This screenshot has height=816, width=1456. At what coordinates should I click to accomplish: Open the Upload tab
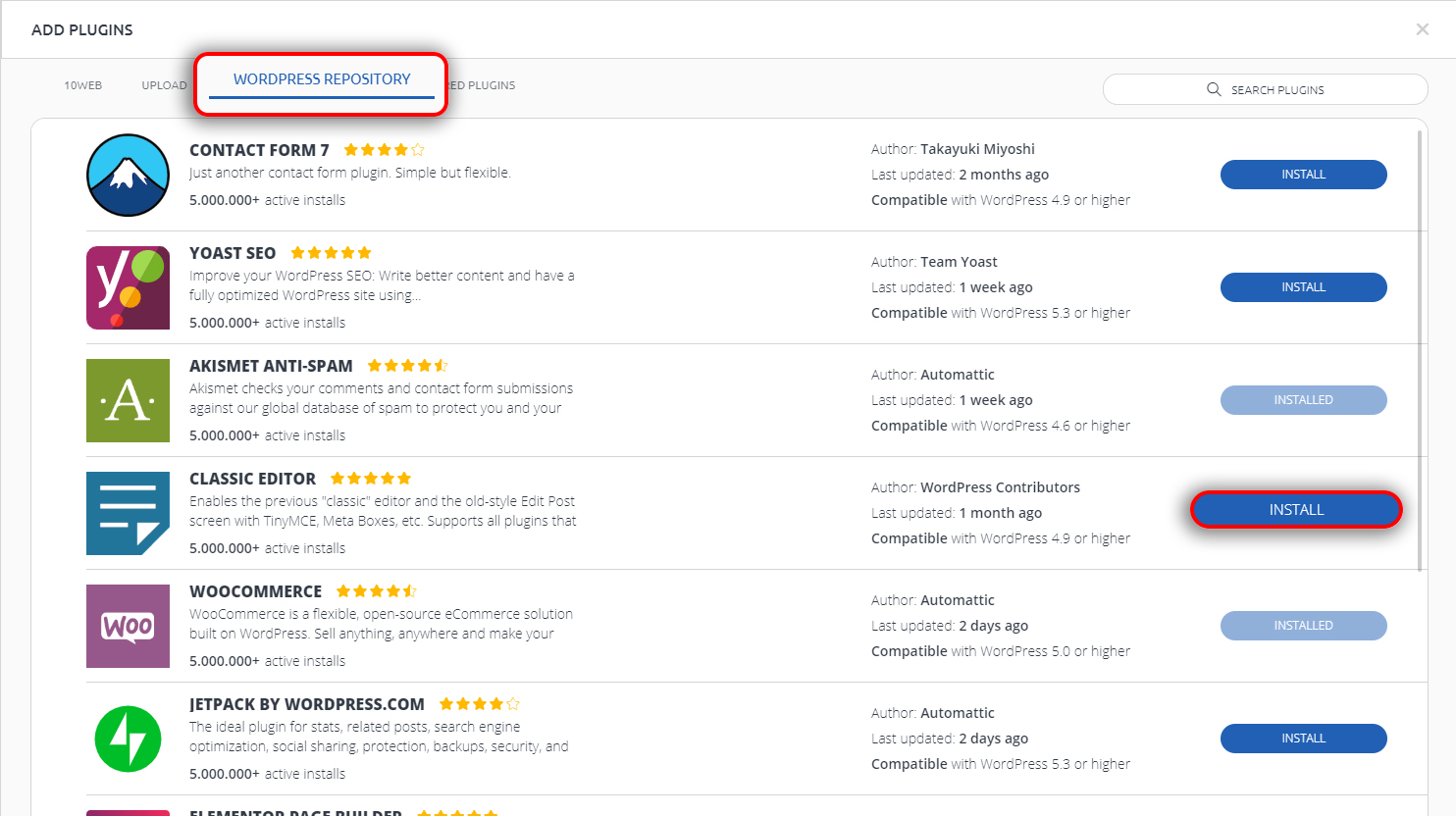tap(164, 85)
